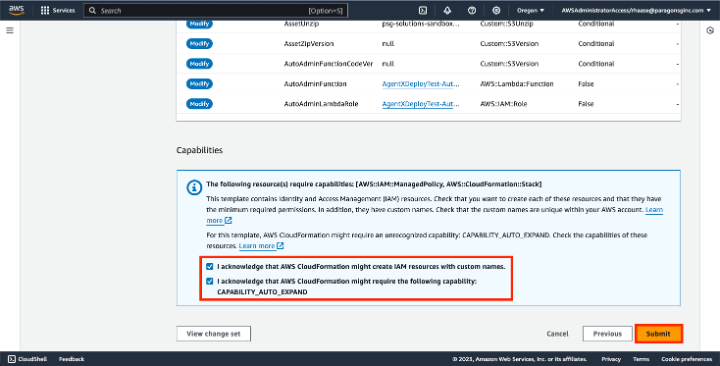The image size is (720, 366).
Task: Click the Modify badge for AssetZipVersion
Action: click(199, 44)
